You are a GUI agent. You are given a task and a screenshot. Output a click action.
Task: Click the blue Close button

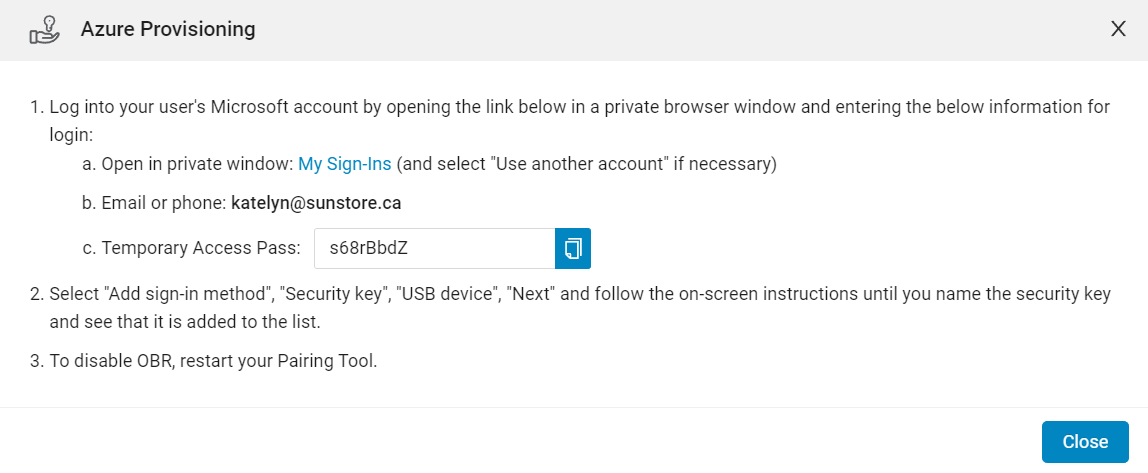[x=1085, y=442]
